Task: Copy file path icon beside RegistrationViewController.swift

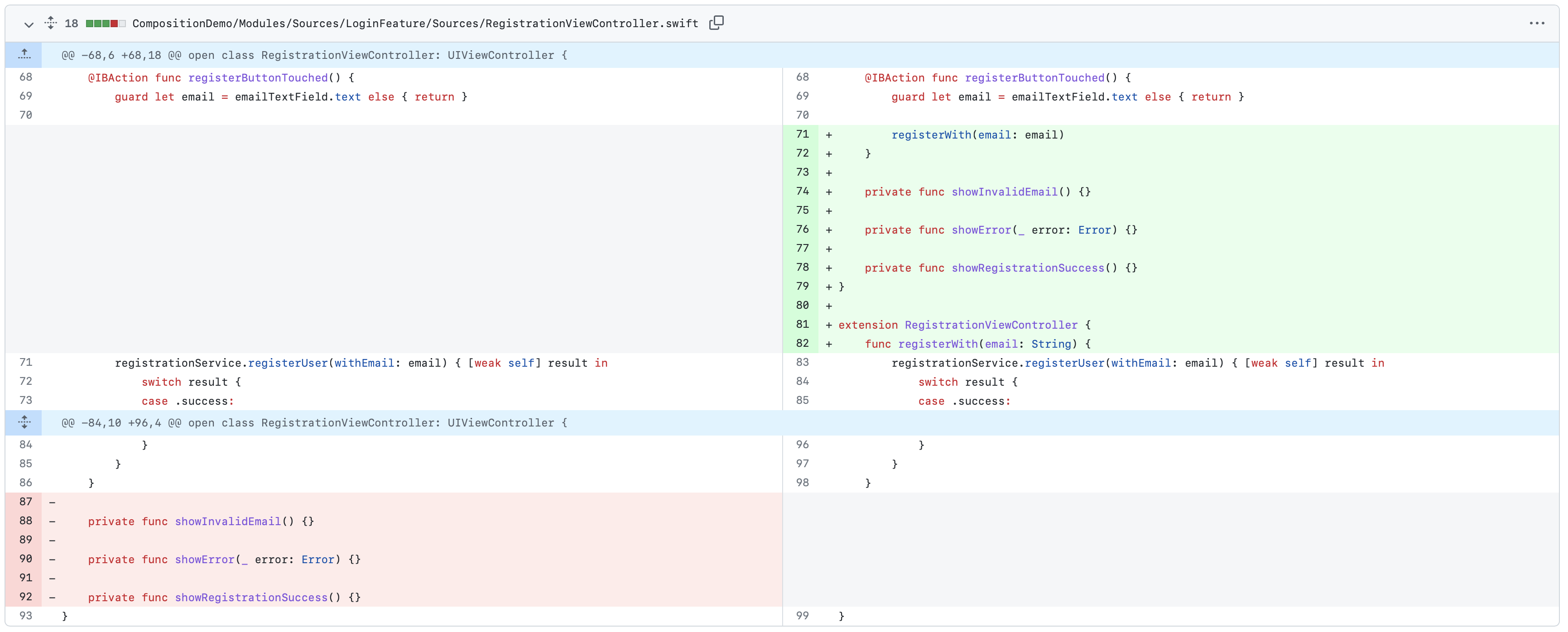Action: [x=717, y=23]
